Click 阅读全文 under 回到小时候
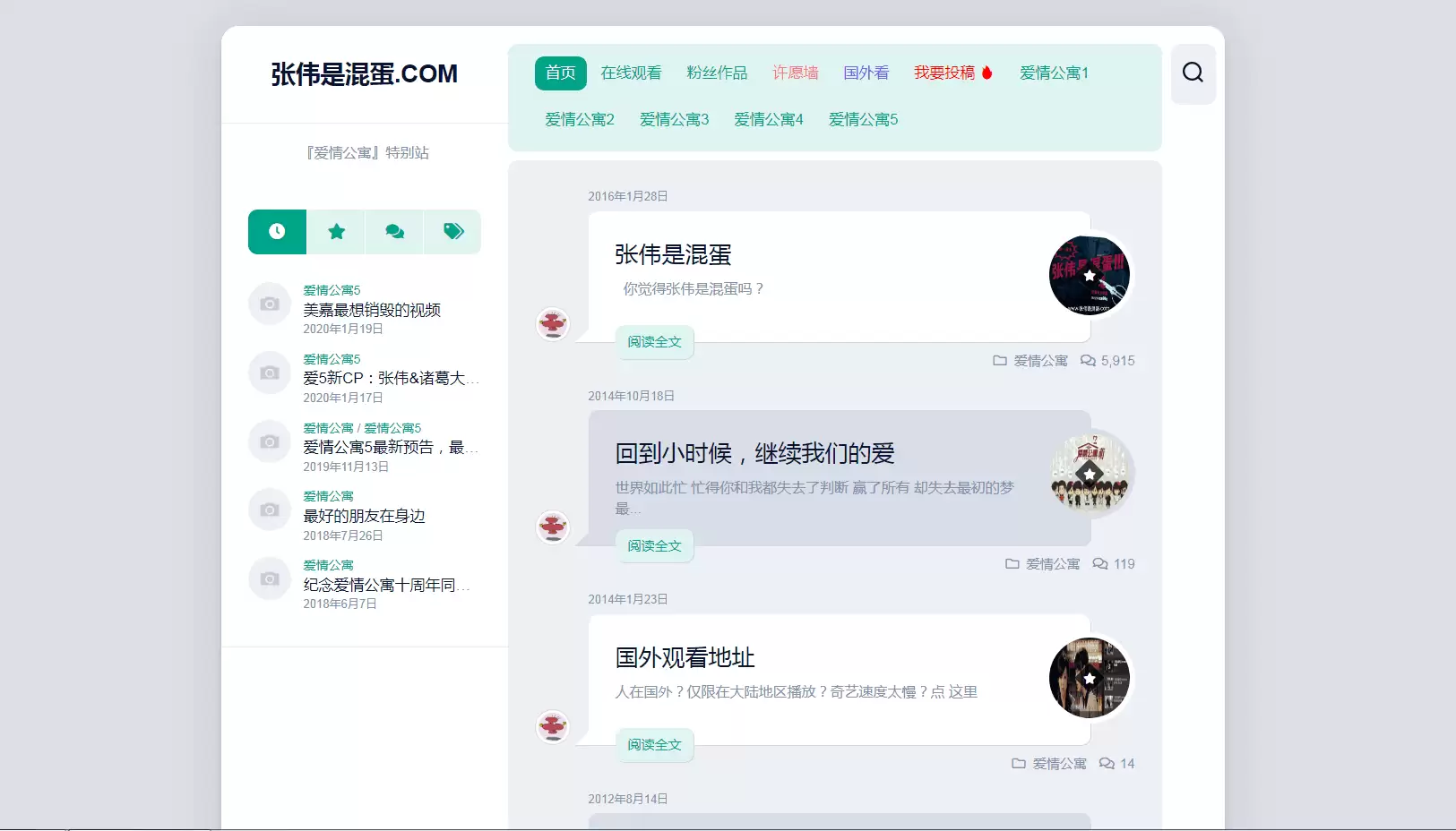This screenshot has width=1456, height=831. click(655, 546)
